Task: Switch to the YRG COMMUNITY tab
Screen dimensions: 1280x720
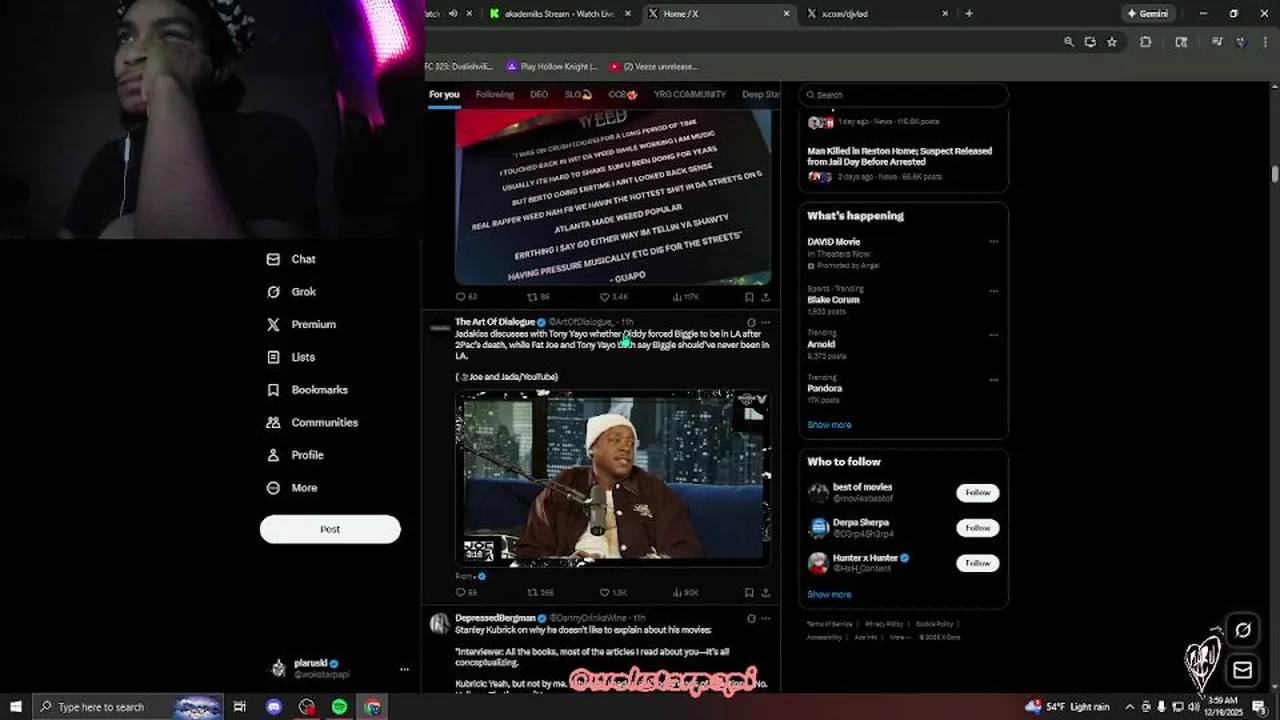Action: pos(690,94)
